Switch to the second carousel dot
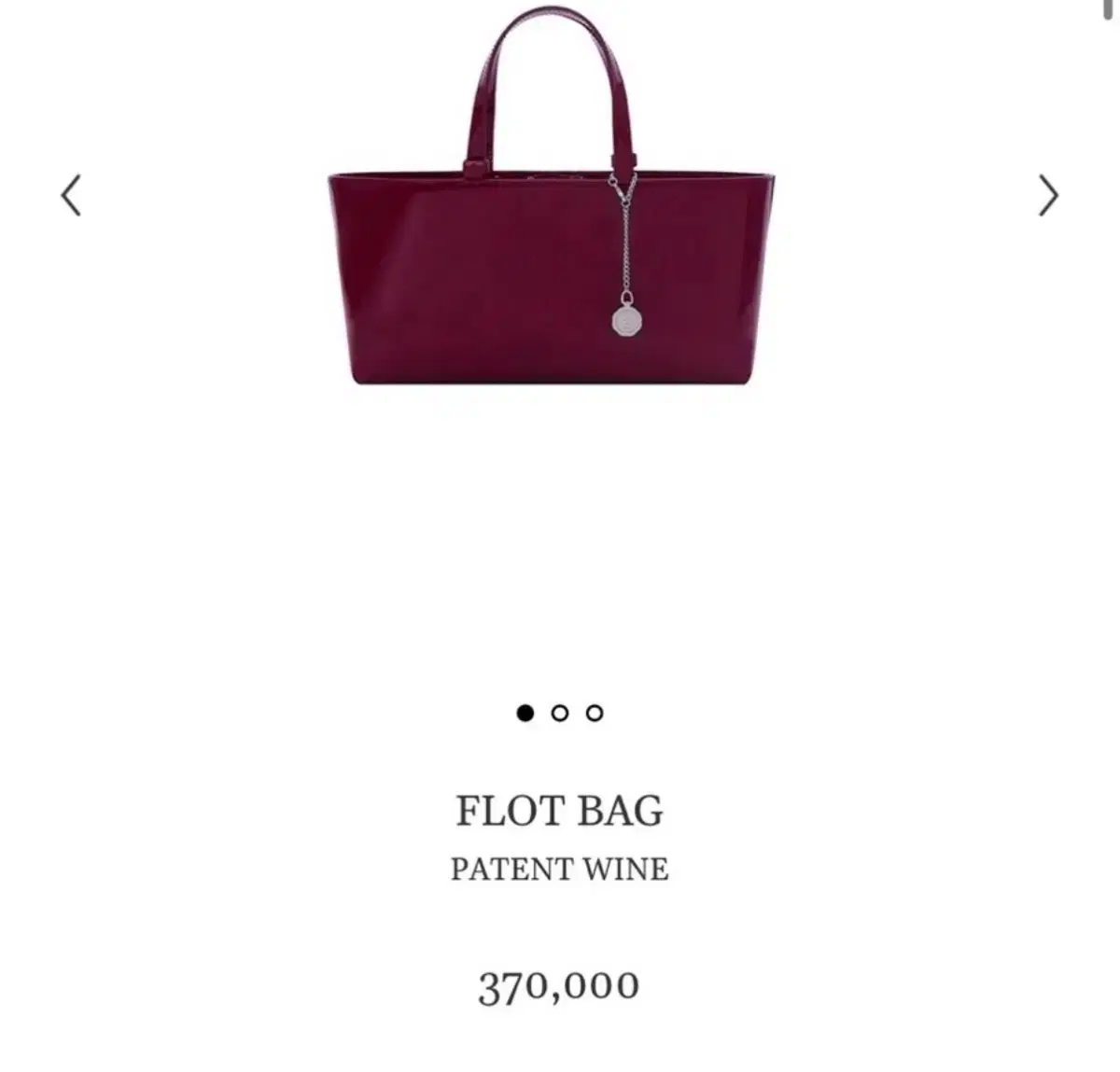The height and width of the screenshot is (1072, 1120). [x=560, y=713]
